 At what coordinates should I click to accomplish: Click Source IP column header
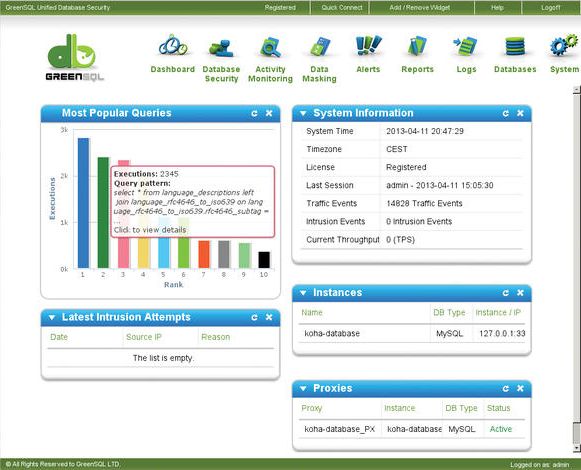[144, 337]
